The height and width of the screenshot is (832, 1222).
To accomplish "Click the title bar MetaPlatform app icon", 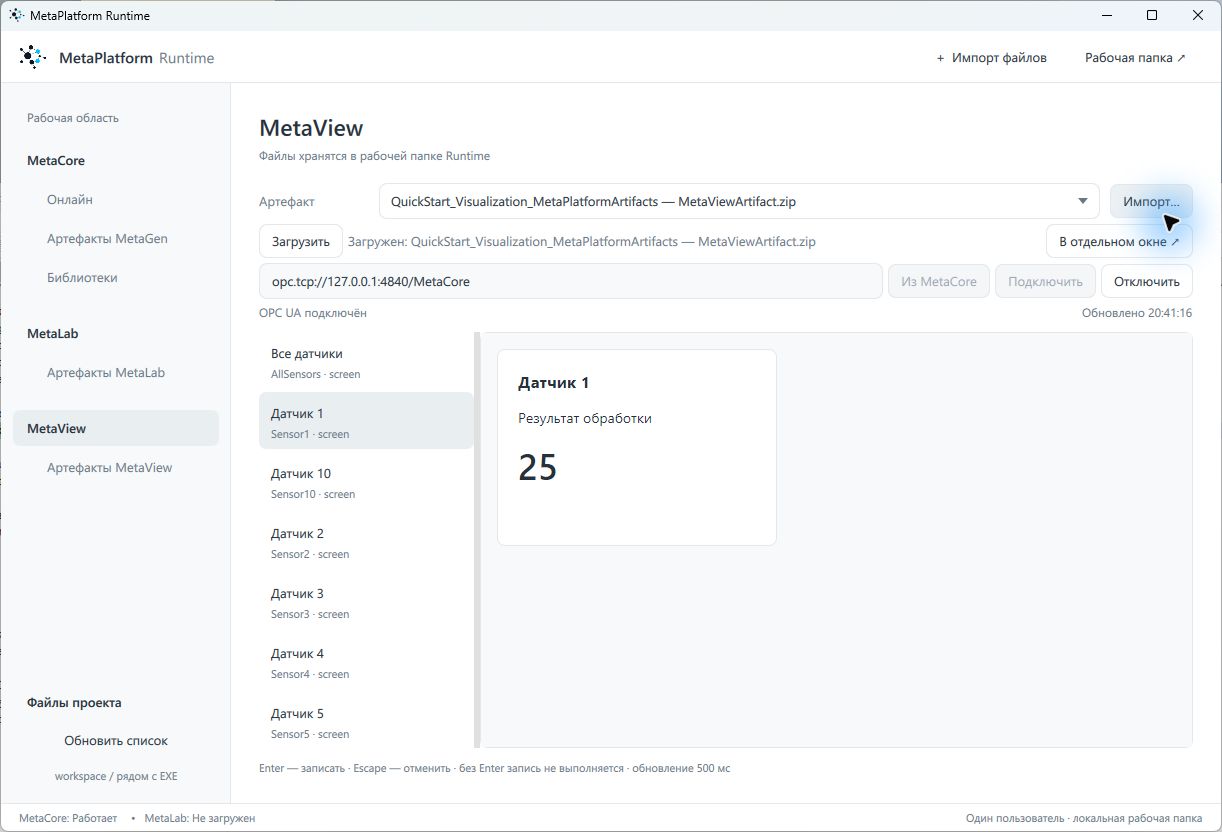I will (x=17, y=15).
